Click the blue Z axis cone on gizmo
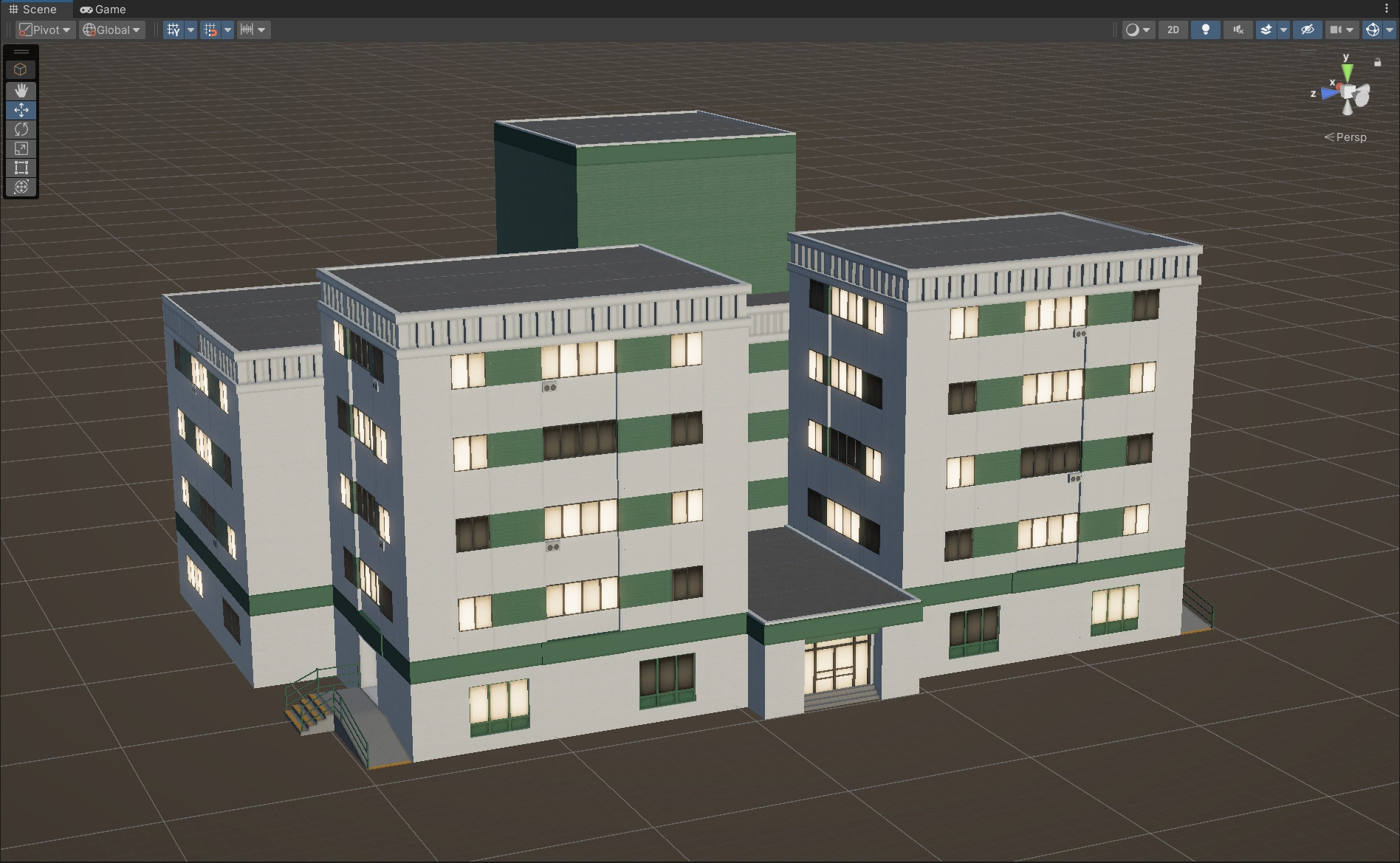 click(x=1329, y=93)
